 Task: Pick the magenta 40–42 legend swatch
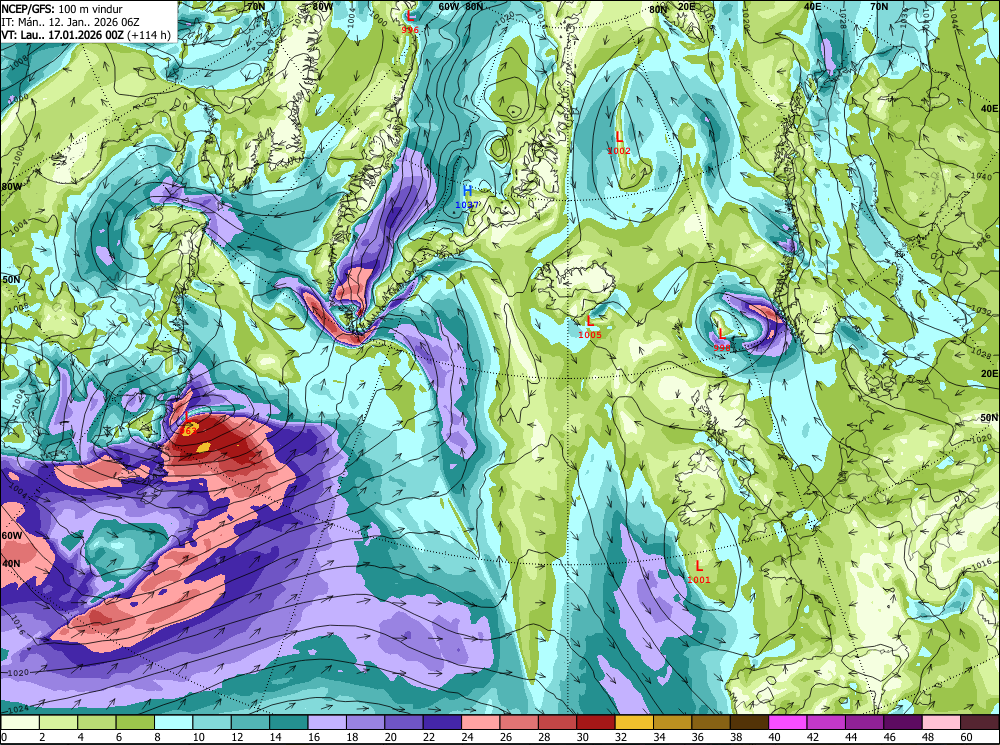788,722
